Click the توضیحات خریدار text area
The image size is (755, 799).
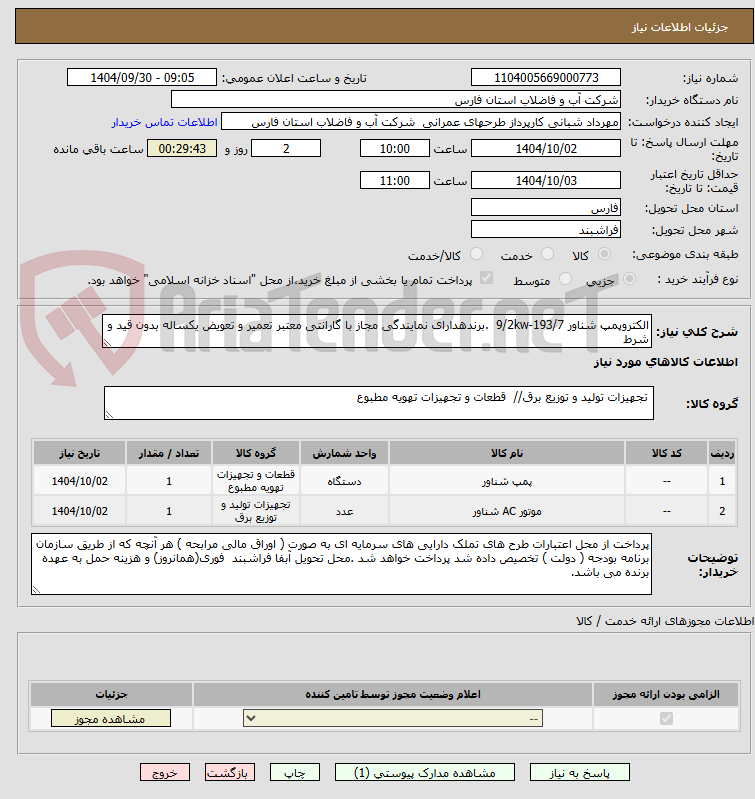341,564
